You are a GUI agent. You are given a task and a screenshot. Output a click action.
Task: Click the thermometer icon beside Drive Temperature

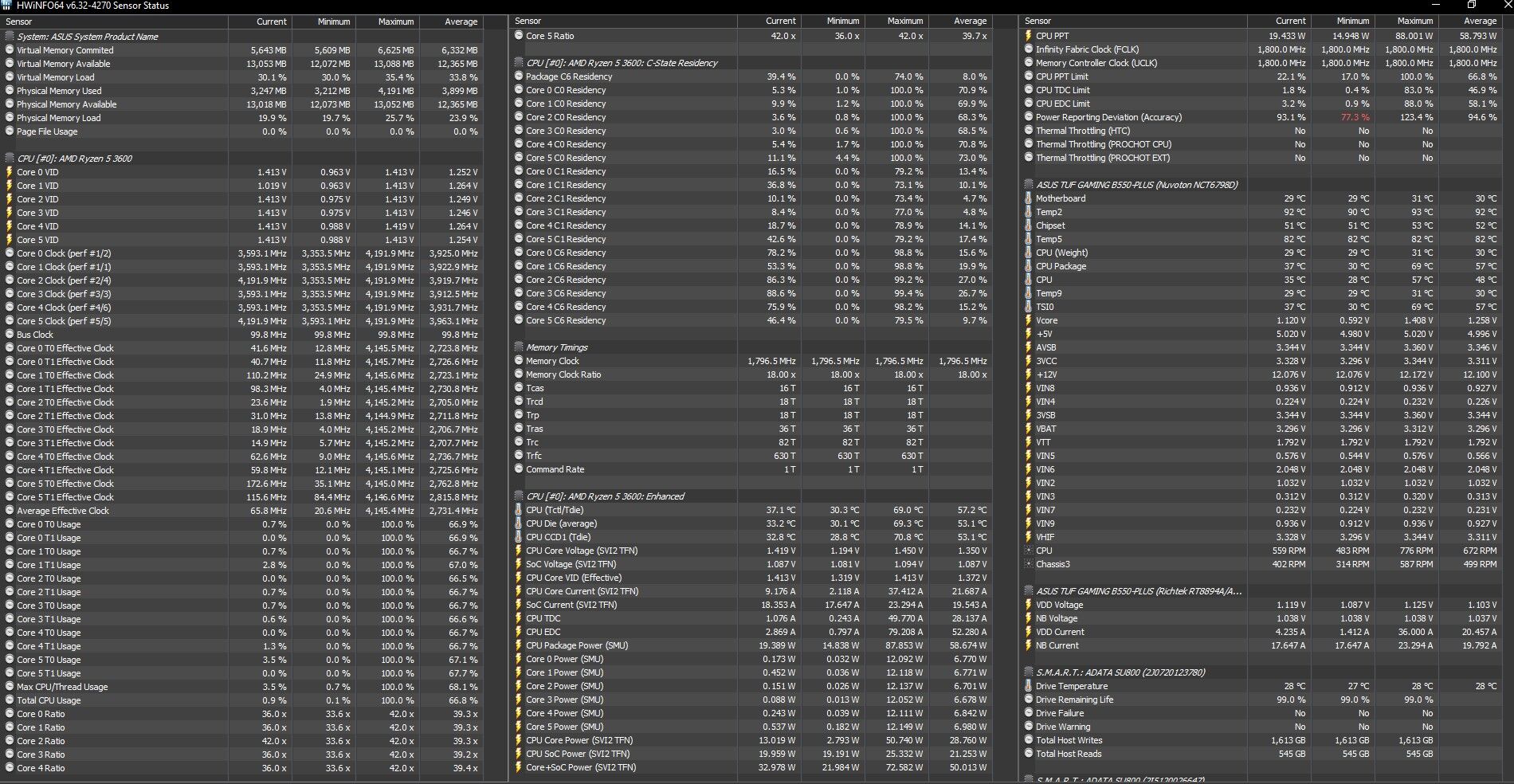click(x=1029, y=686)
